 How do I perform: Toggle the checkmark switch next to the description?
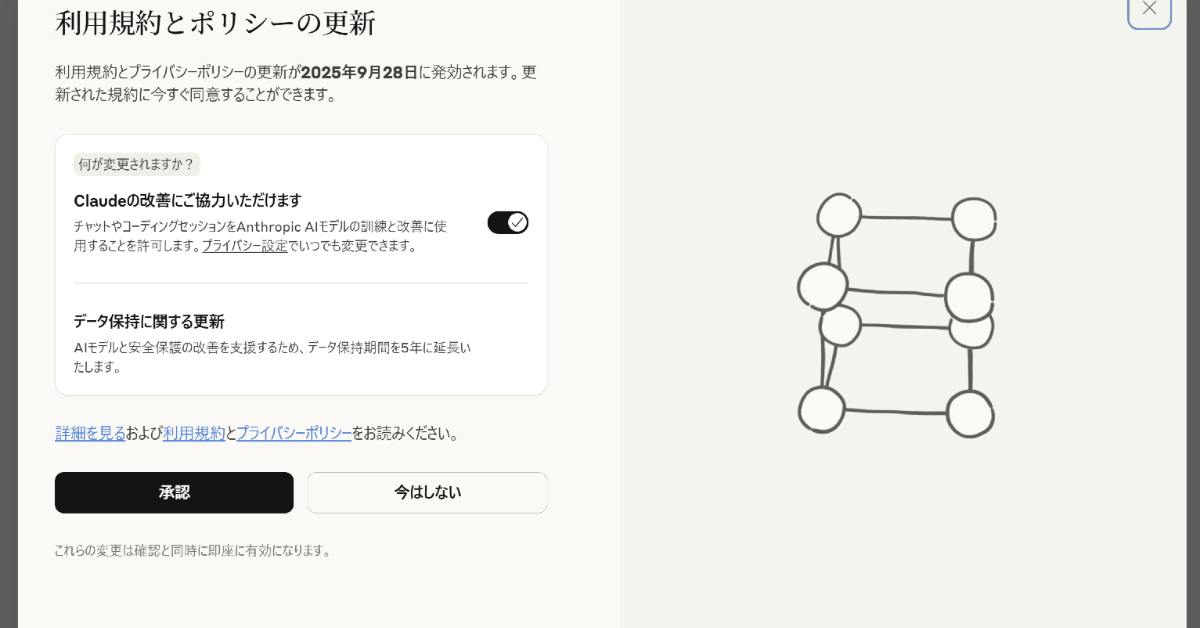click(508, 222)
